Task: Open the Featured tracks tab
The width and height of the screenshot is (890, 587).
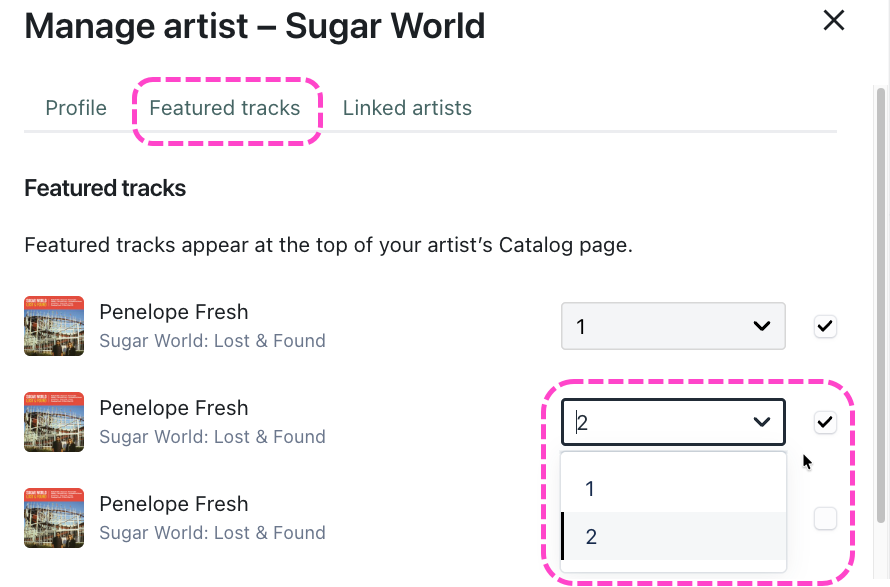Action: [225, 108]
